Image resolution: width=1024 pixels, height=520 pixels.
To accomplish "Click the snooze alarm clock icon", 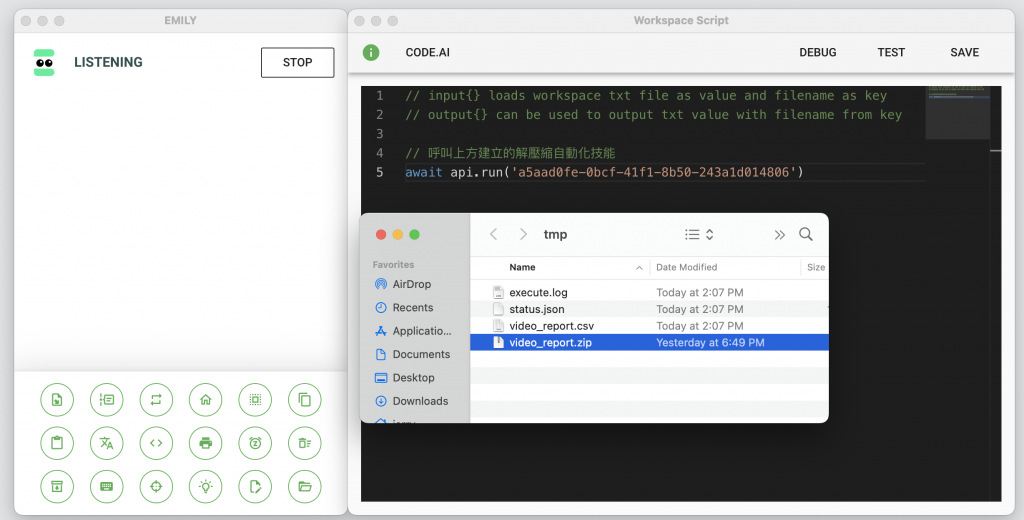I will pyautogui.click(x=255, y=443).
